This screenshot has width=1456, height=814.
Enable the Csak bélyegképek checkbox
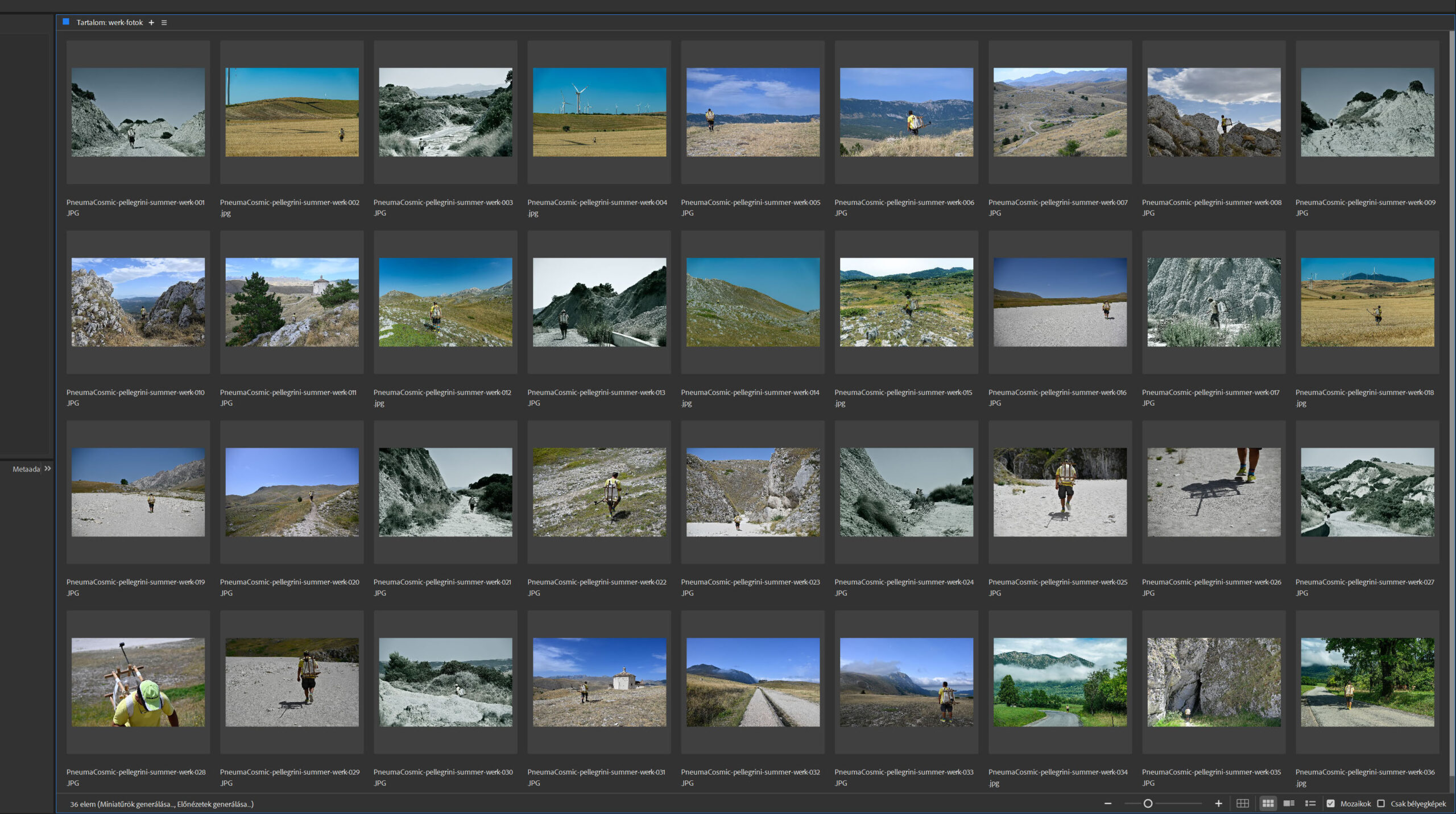coord(1381,803)
